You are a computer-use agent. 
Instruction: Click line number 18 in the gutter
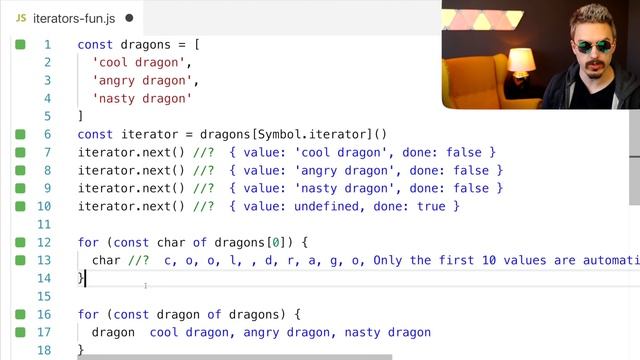click(x=44, y=350)
